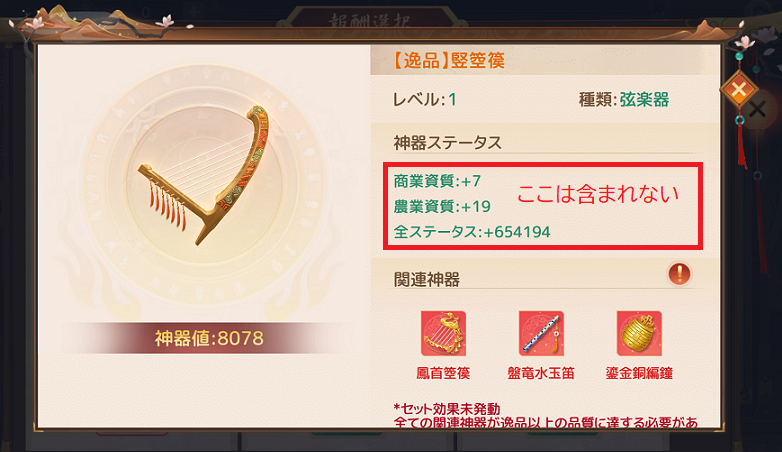This screenshot has width=782, height=452.
Task: Click the 報酬選択 title tab at top
Action: pos(370,21)
